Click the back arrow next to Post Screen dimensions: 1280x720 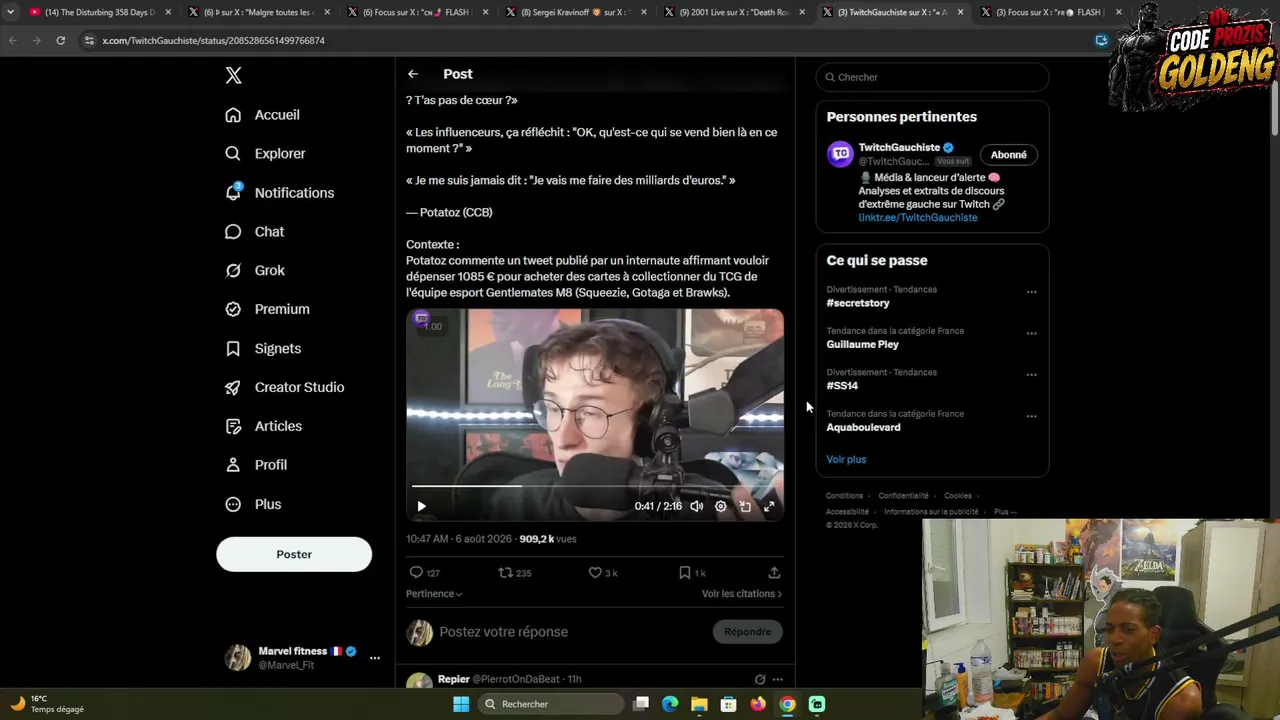click(413, 74)
